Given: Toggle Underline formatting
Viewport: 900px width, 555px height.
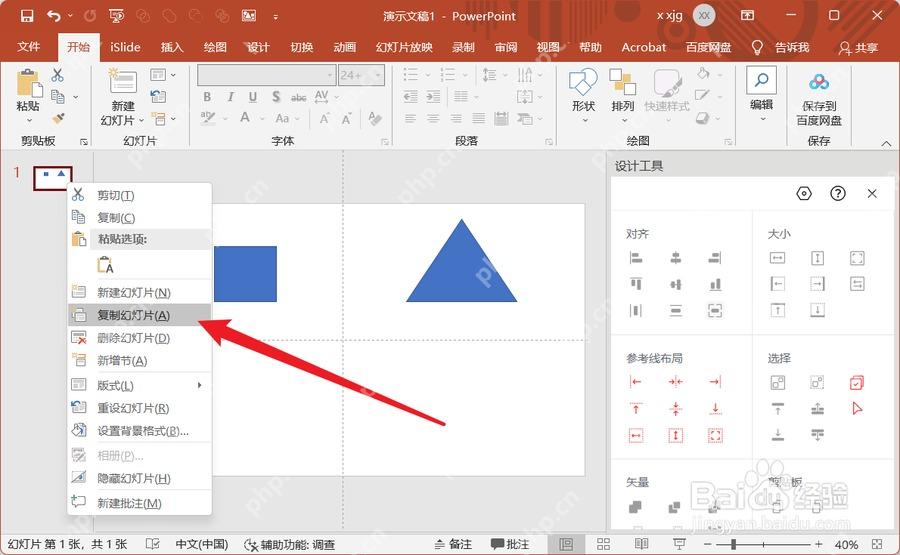Looking at the screenshot, I should coord(253,97).
